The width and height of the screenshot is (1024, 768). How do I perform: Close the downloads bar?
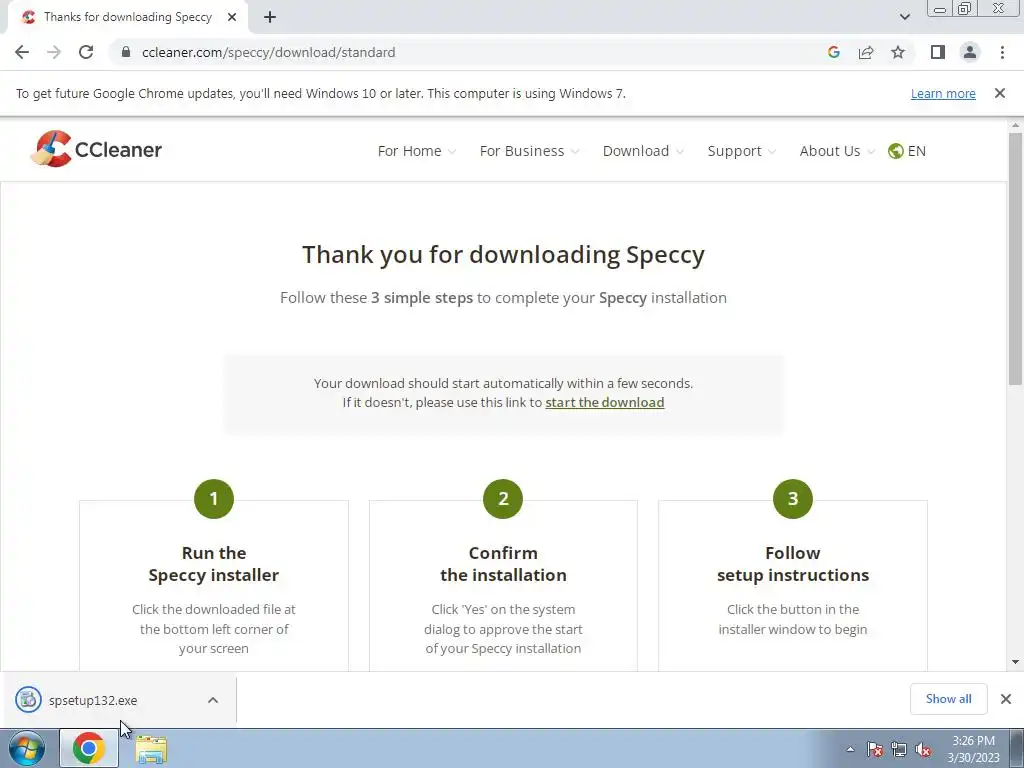1006,699
